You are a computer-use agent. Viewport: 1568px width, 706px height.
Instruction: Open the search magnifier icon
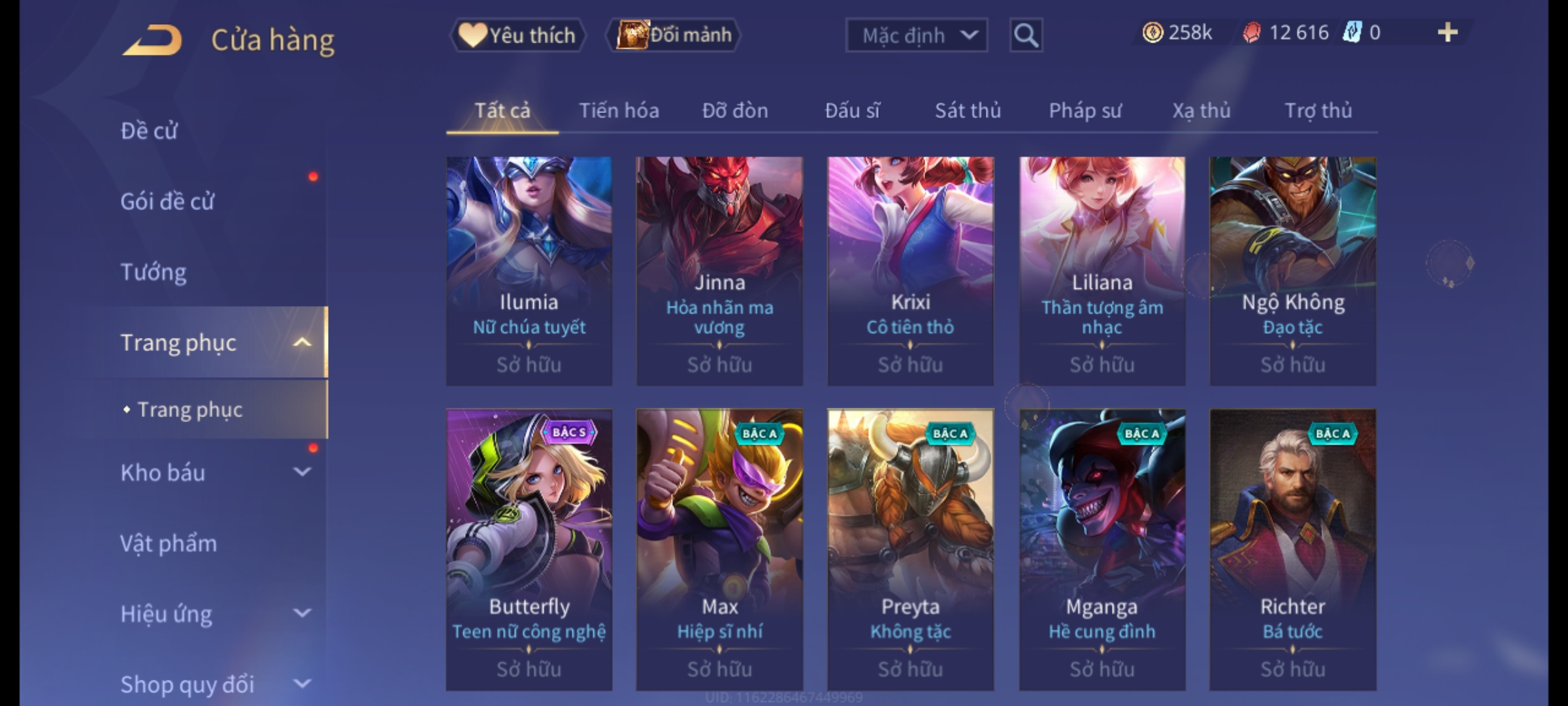(1026, 35)
